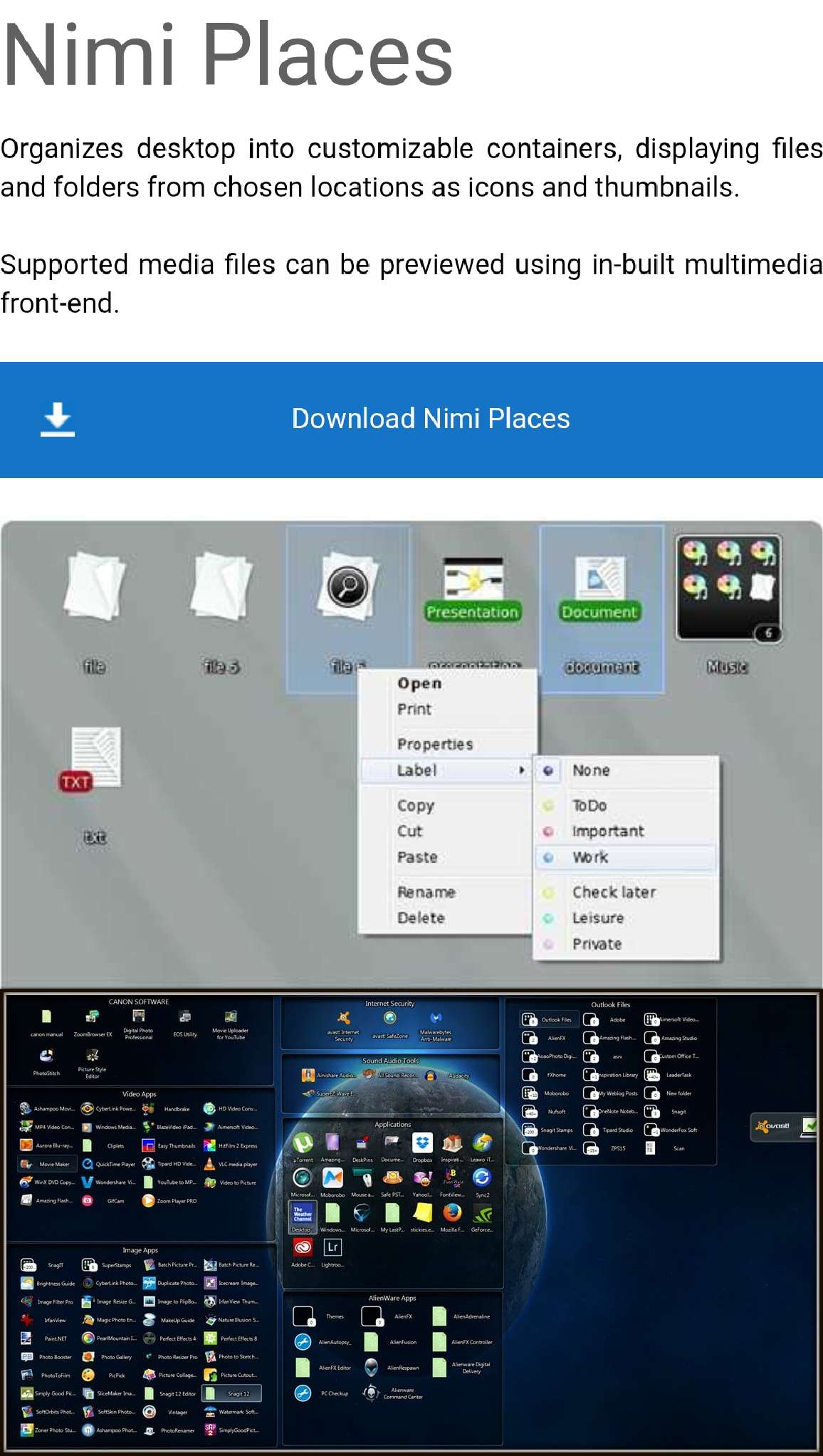Viewport: 823px width, 1456px height.
Task: Open Dropbox in Applications
Action: tap(422, 1146)
